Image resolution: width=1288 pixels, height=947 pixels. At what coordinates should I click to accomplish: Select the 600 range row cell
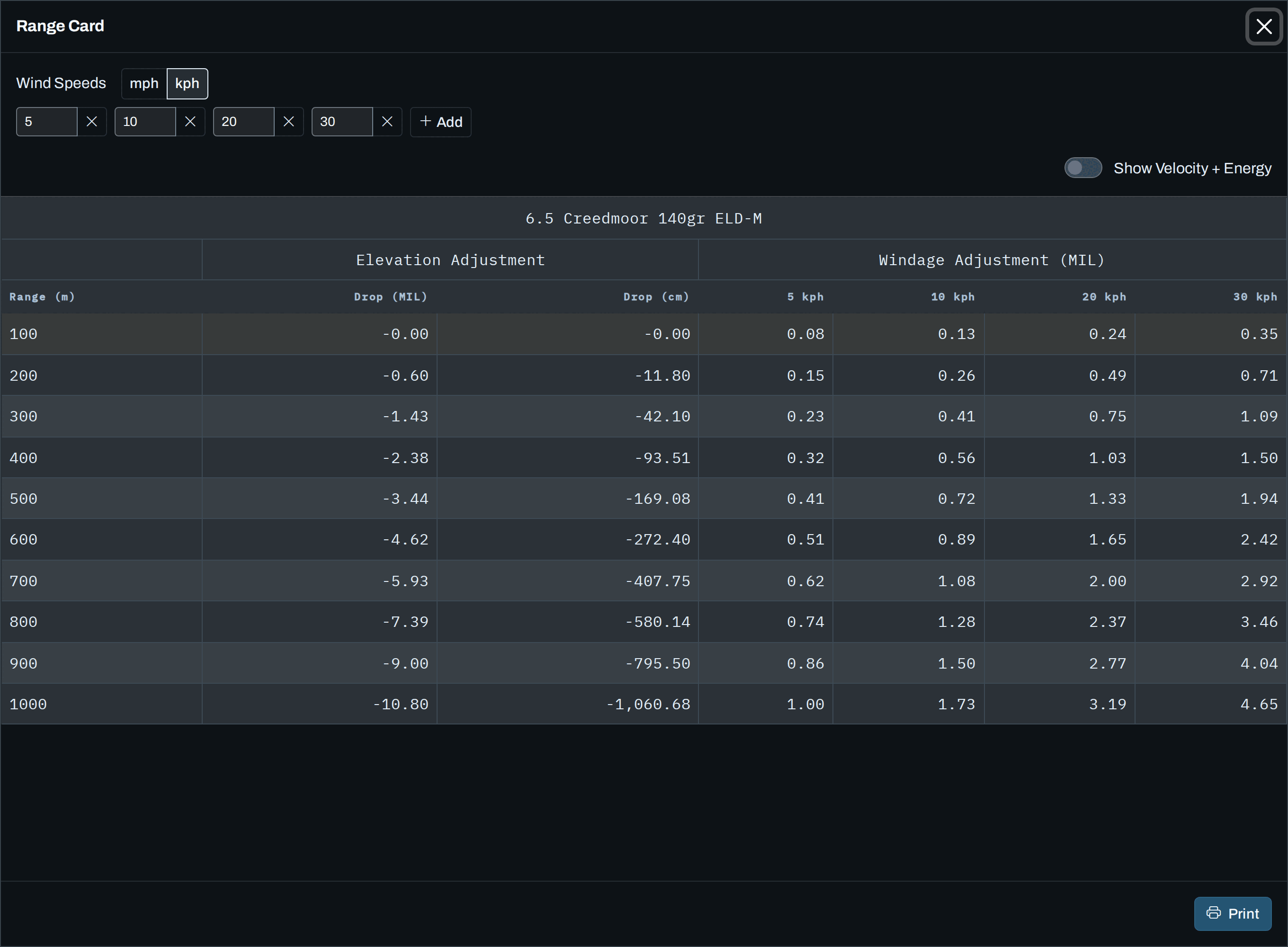click(x=102, y=539)
